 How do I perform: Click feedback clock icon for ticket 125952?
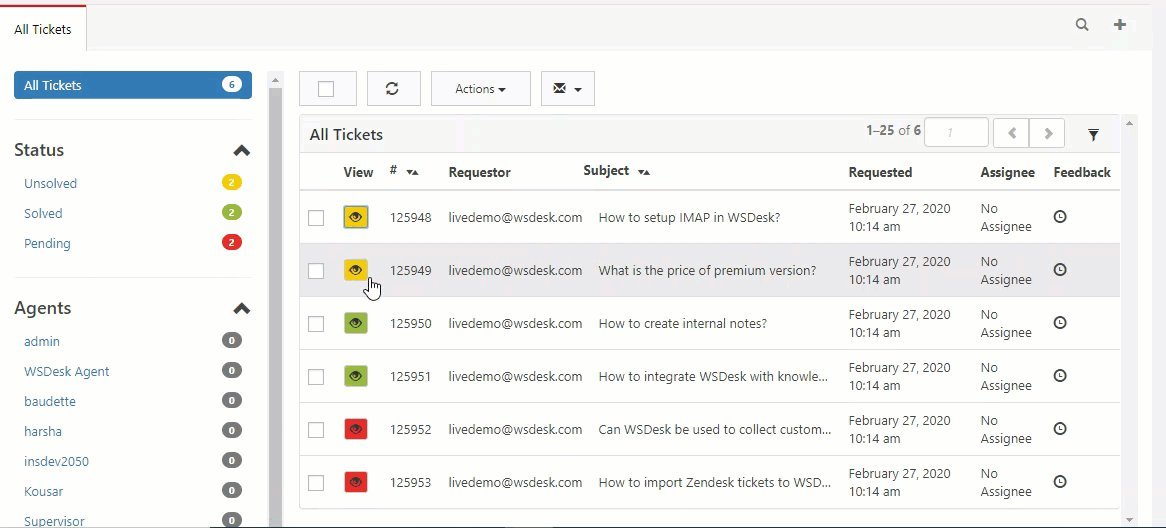[x=1060, y=428]
